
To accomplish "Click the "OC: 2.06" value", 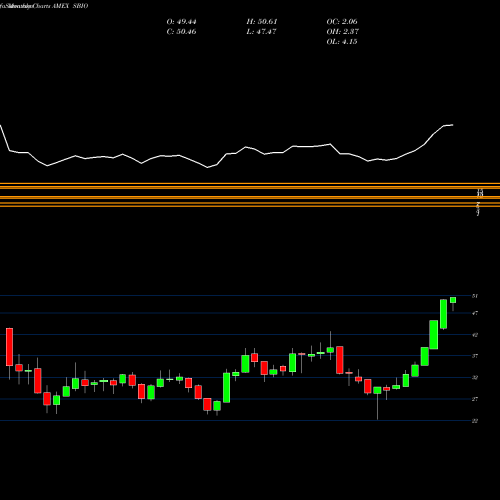I will point(342,22).
